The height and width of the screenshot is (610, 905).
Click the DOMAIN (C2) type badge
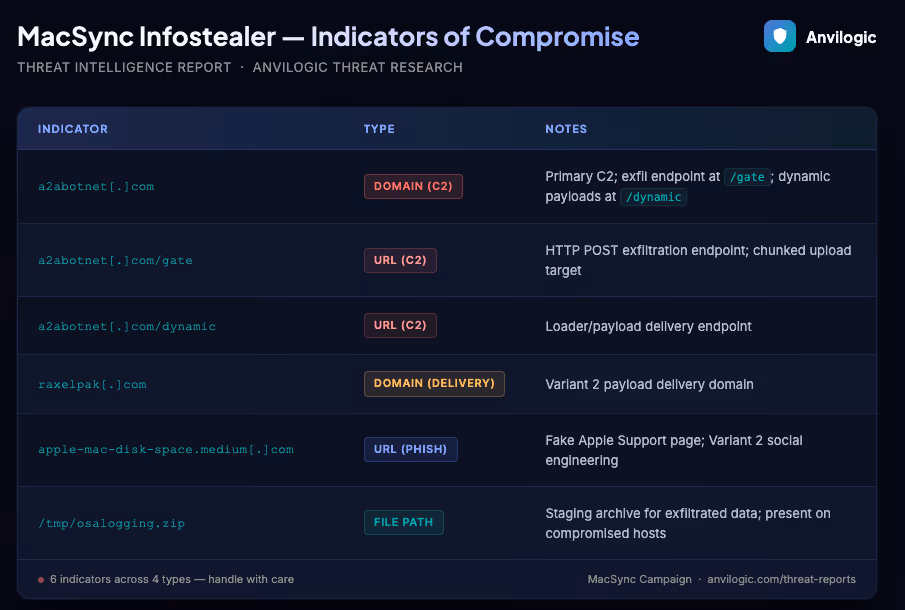point(413,186)
